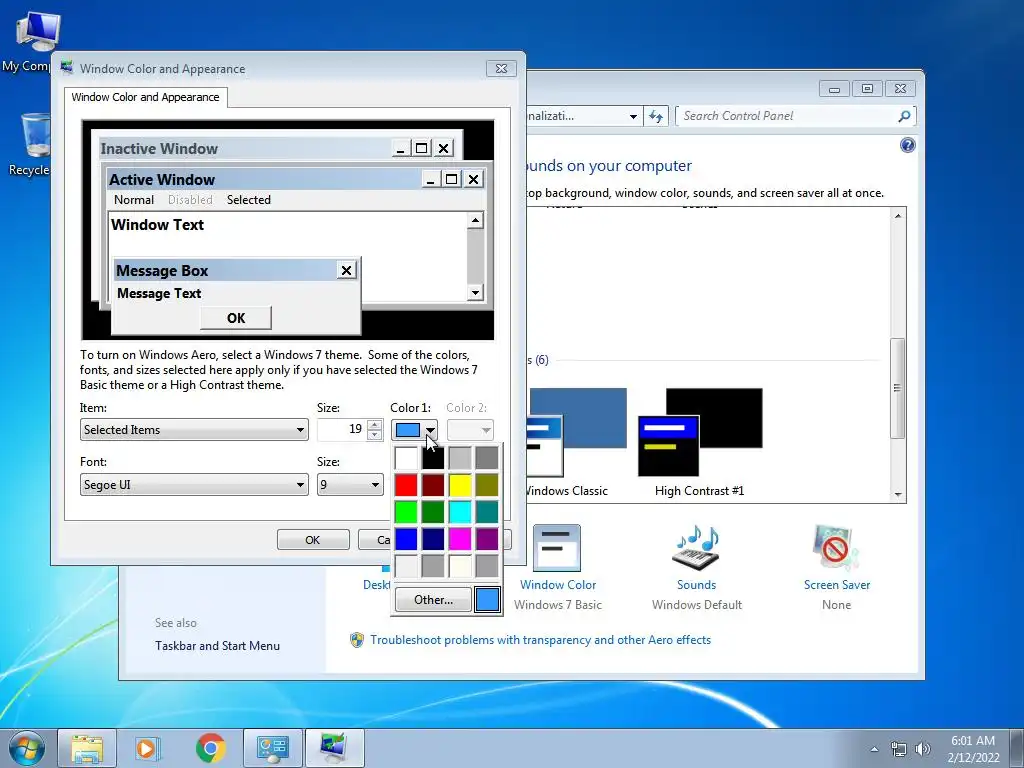Pick the cyan color swatch
1024x768 pixels.
coord(460,512)
